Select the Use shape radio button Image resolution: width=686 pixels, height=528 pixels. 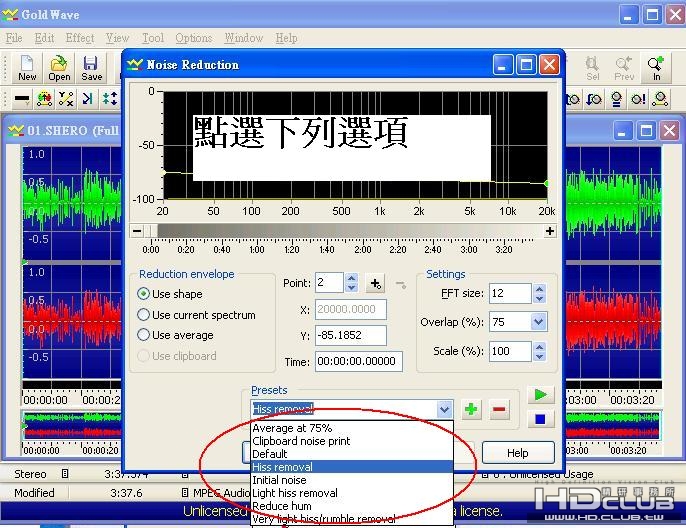[x=144, y=294]
